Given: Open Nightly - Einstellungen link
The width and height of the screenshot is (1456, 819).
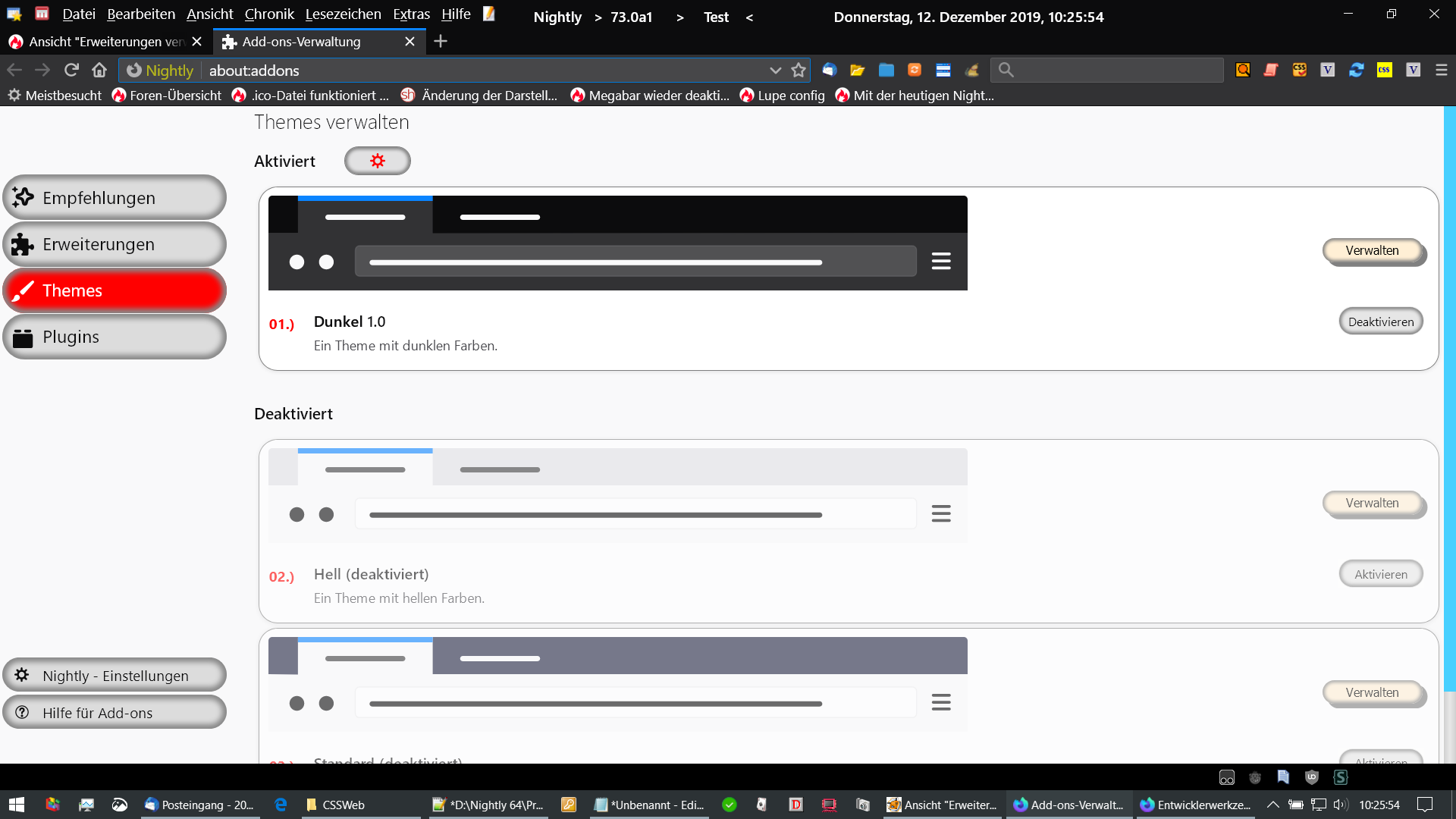Looking at the screenshot, I should 115,675.
